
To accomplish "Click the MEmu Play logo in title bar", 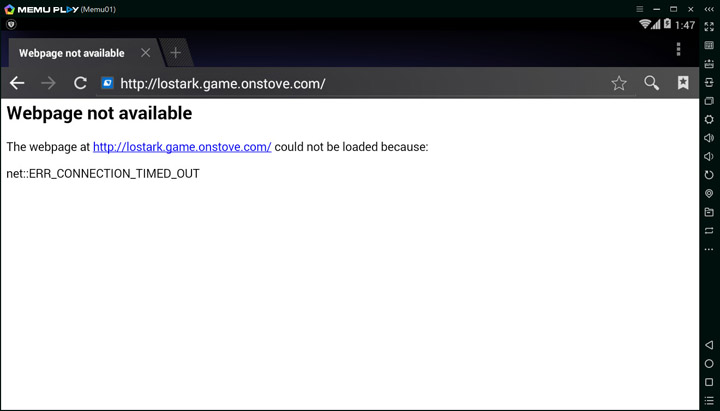I will (9, 9).
